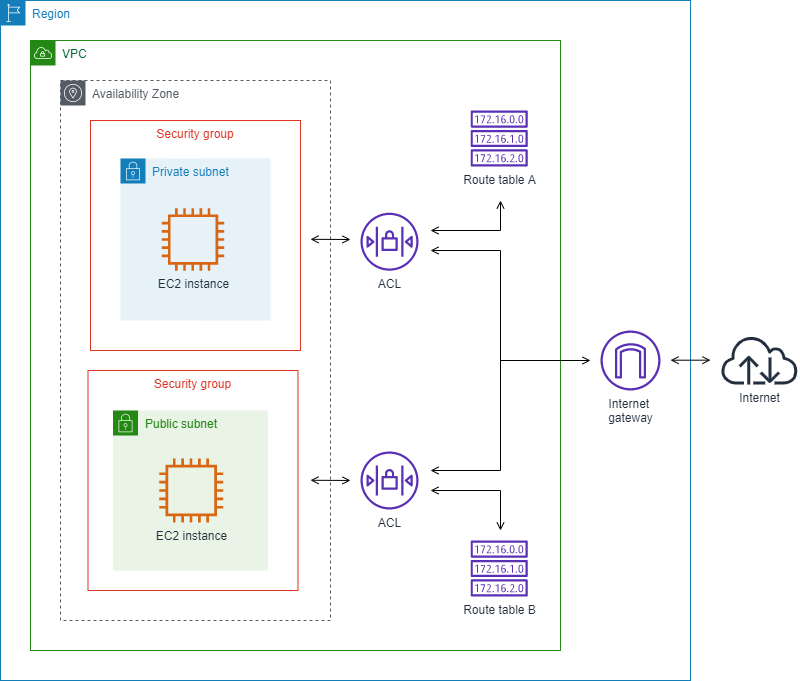Select the Availability Zone pin icon
The image size is (800, 681).
tap(73, 93)
